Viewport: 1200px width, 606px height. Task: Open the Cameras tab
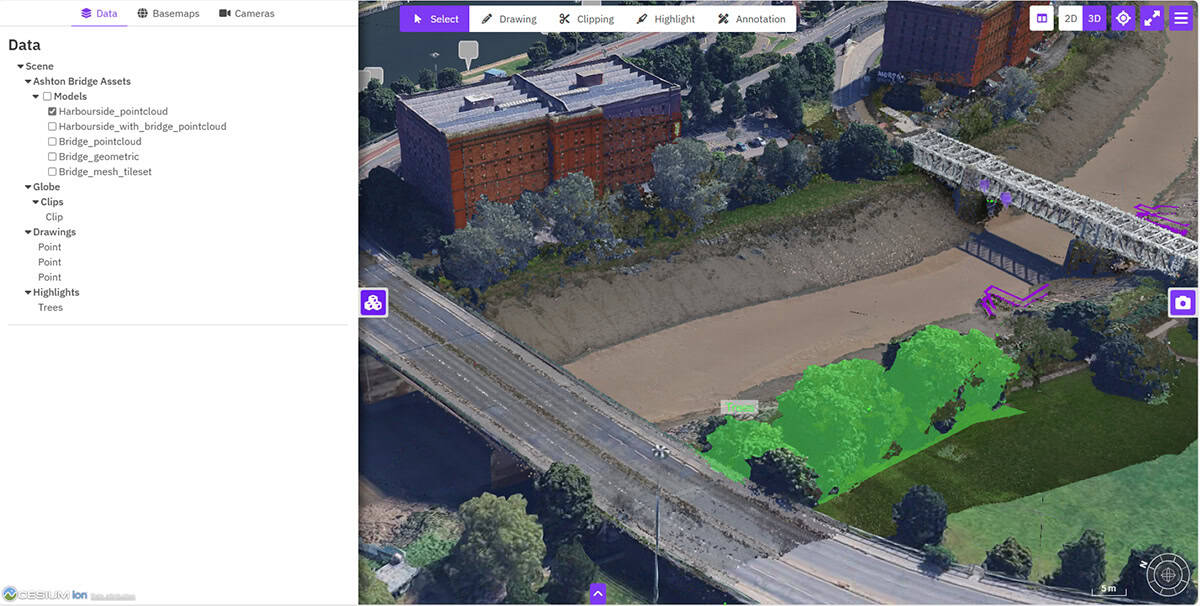(x=246, y=13)
